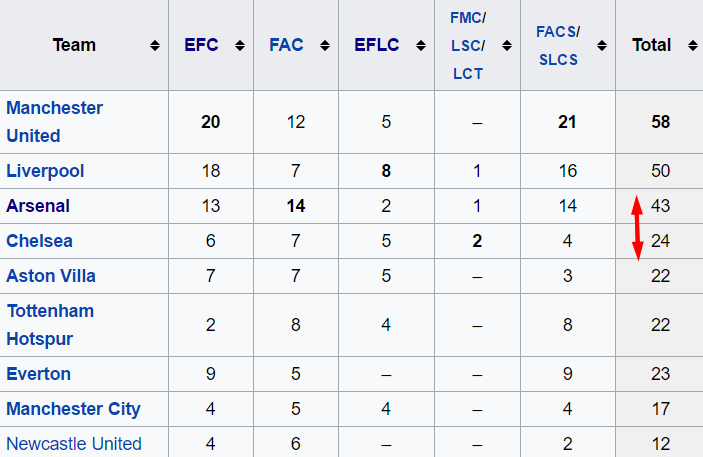Go to the Liverpool team page
Screen dimensions: 703x457
click(x=45, y=171)
